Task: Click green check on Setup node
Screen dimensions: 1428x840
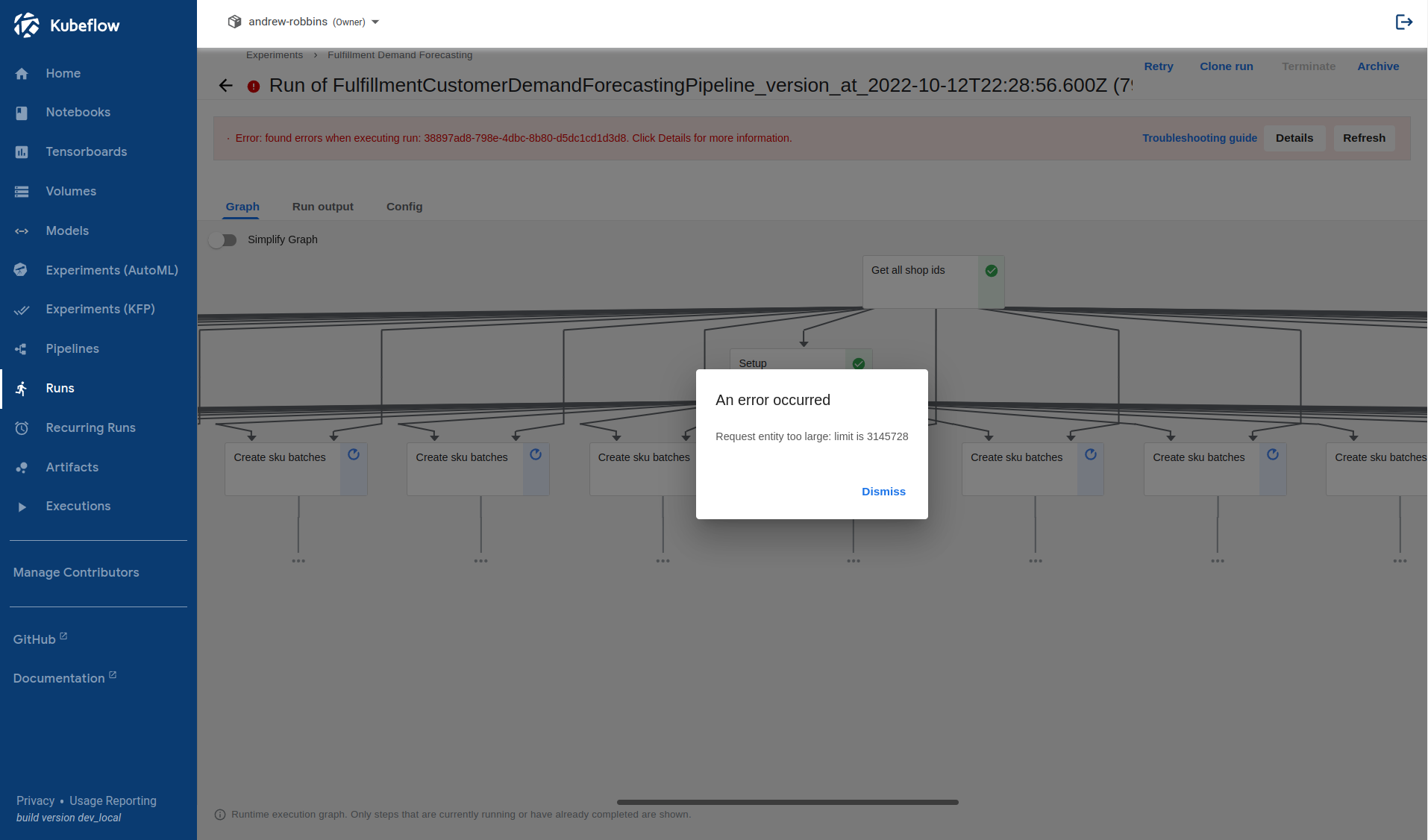Action: click(x=859, y=363)
